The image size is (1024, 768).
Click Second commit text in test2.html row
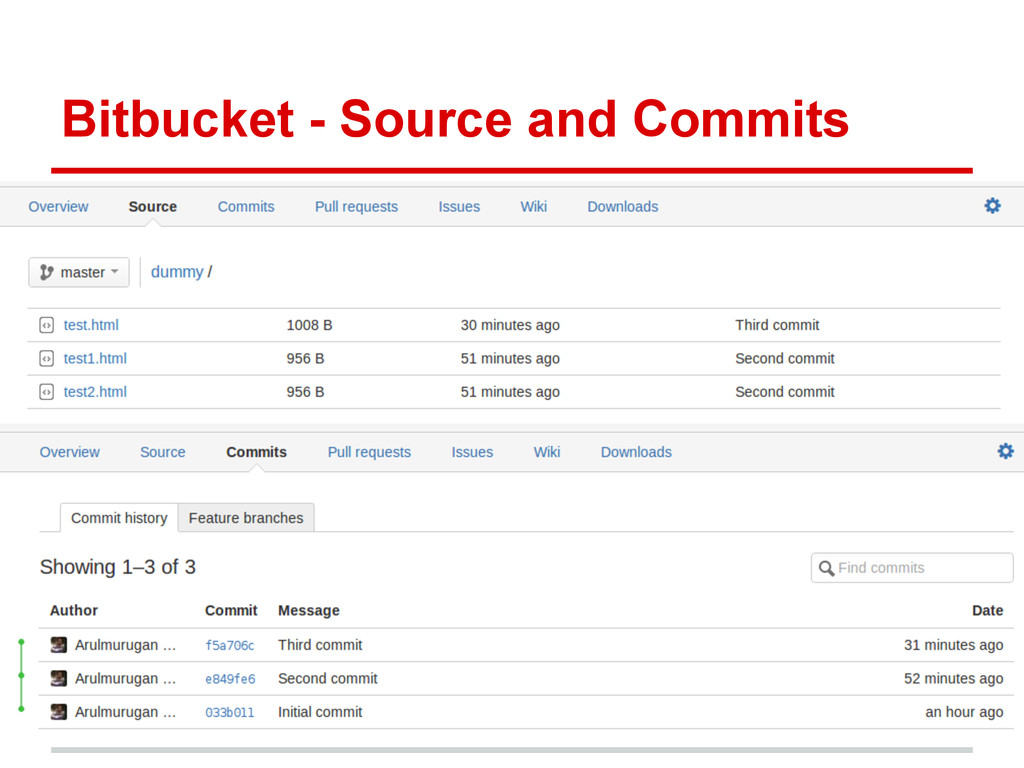(785, 392)
